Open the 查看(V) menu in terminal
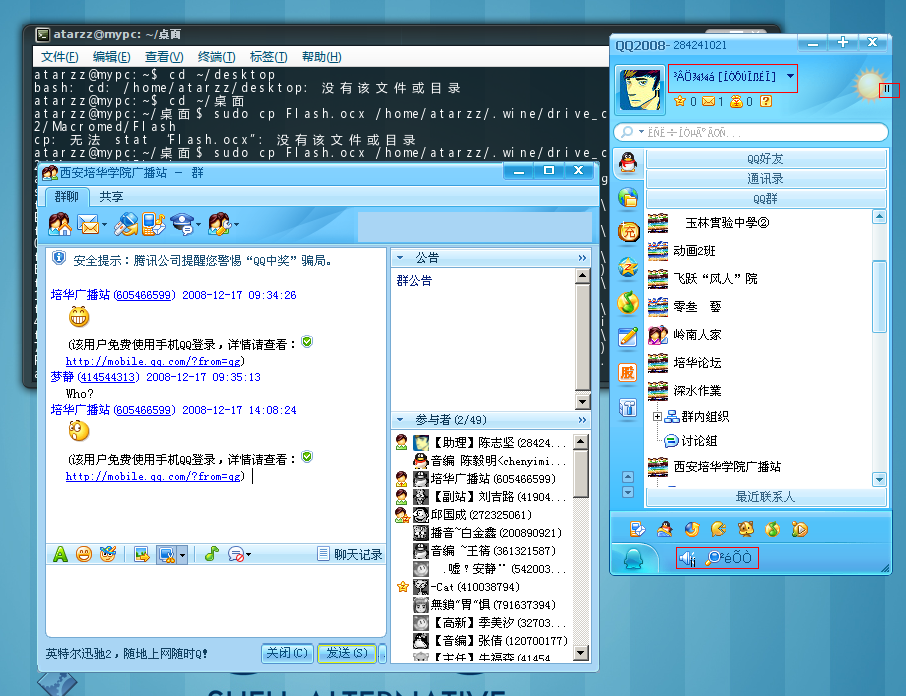906x696 pixels. pyautogui.click(x=164, y=57)
